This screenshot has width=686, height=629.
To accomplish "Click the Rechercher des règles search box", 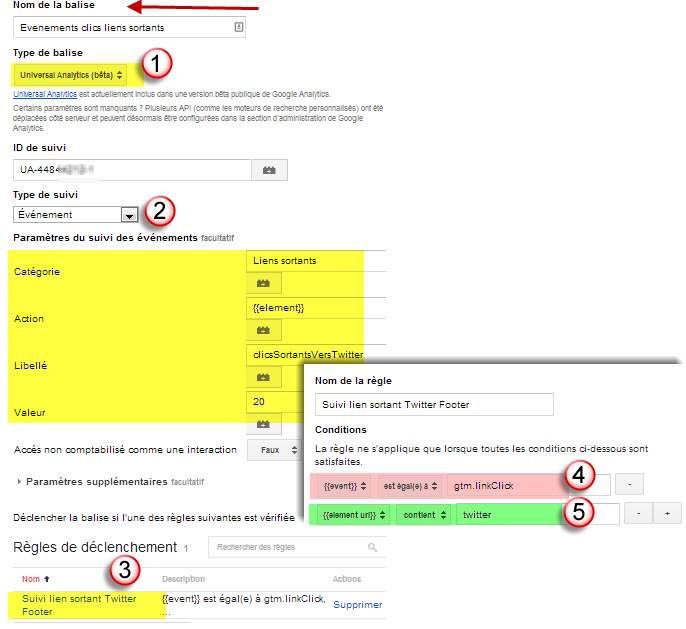I will coord(297,547).
